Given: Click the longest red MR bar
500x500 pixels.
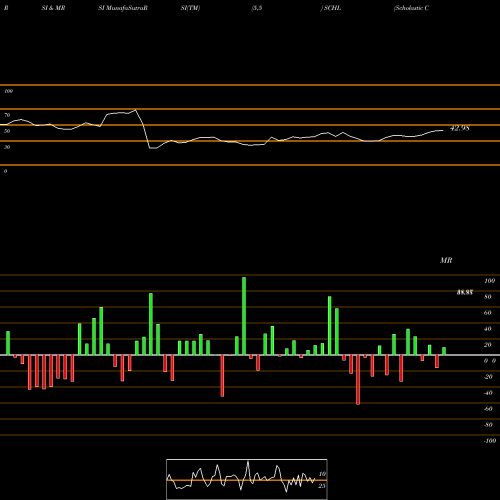Looking at the screenshot, I should click(358, 380).
